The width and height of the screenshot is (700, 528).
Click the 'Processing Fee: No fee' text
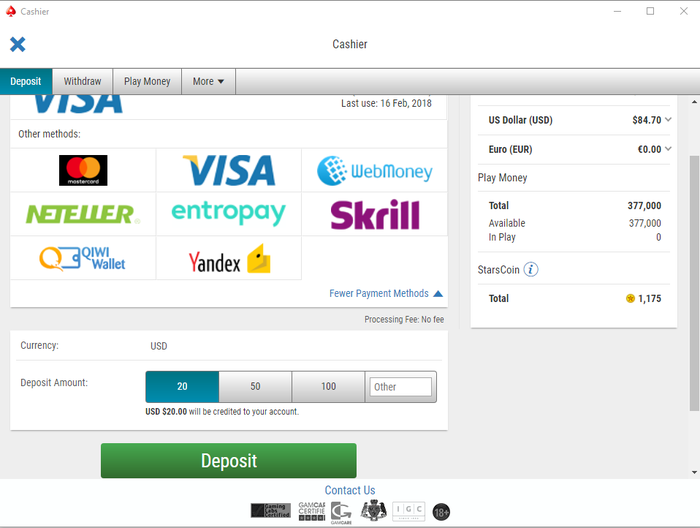coord(404,320)
